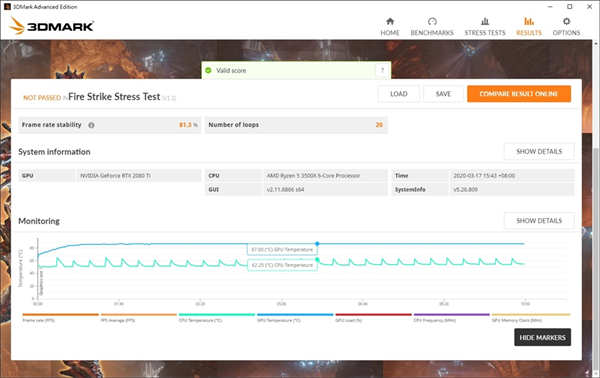600x378 pixels.
Task: Click the Valid score label
Action: point(231,70)
